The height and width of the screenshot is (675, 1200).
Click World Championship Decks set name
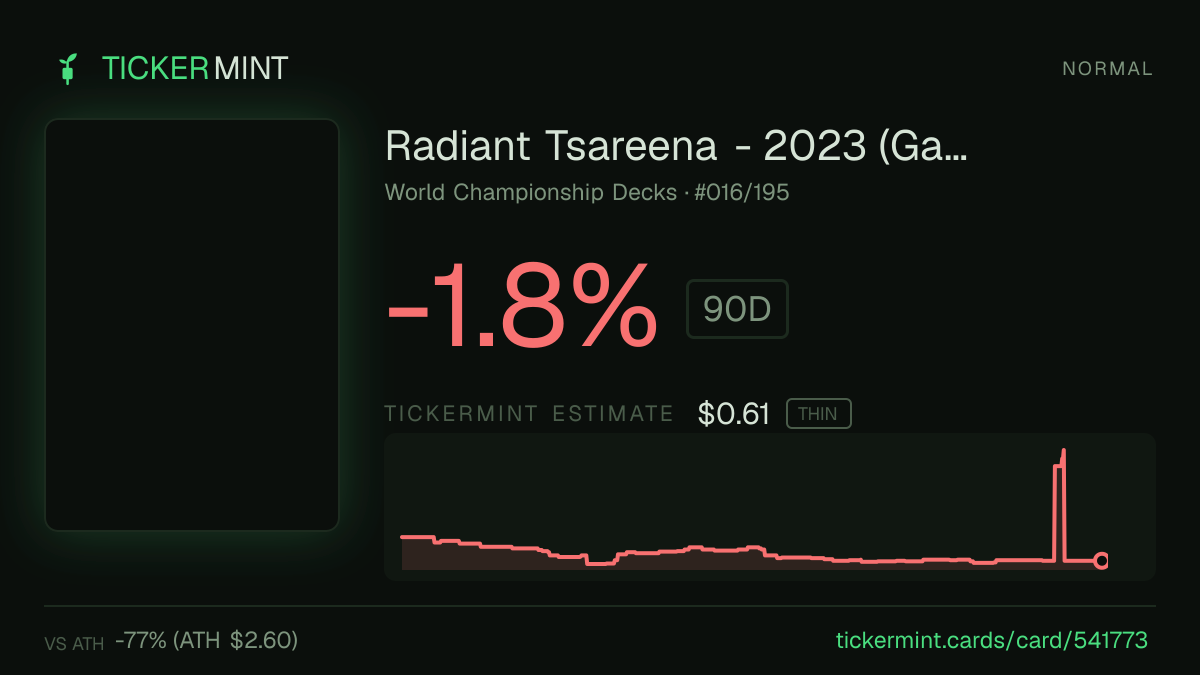pos(531,192)
